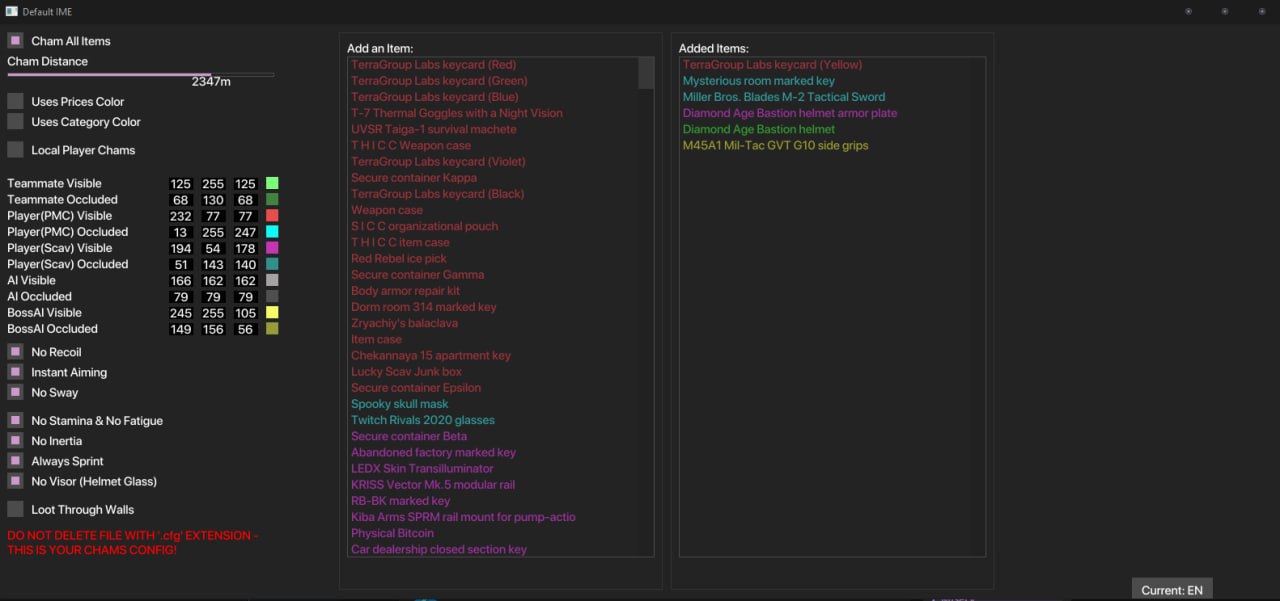Click the Current: EN language button
1280x601 pixels.
click(x=1171, y=590)
